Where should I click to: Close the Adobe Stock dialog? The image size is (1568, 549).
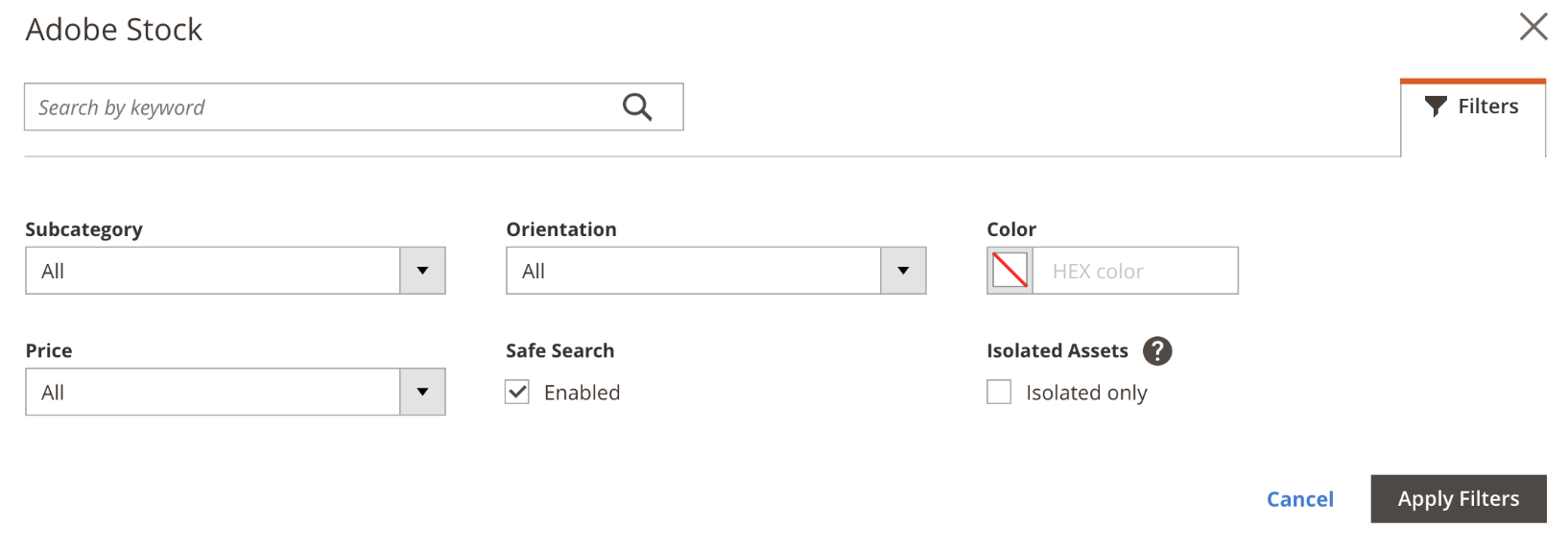click(1533, 27)
